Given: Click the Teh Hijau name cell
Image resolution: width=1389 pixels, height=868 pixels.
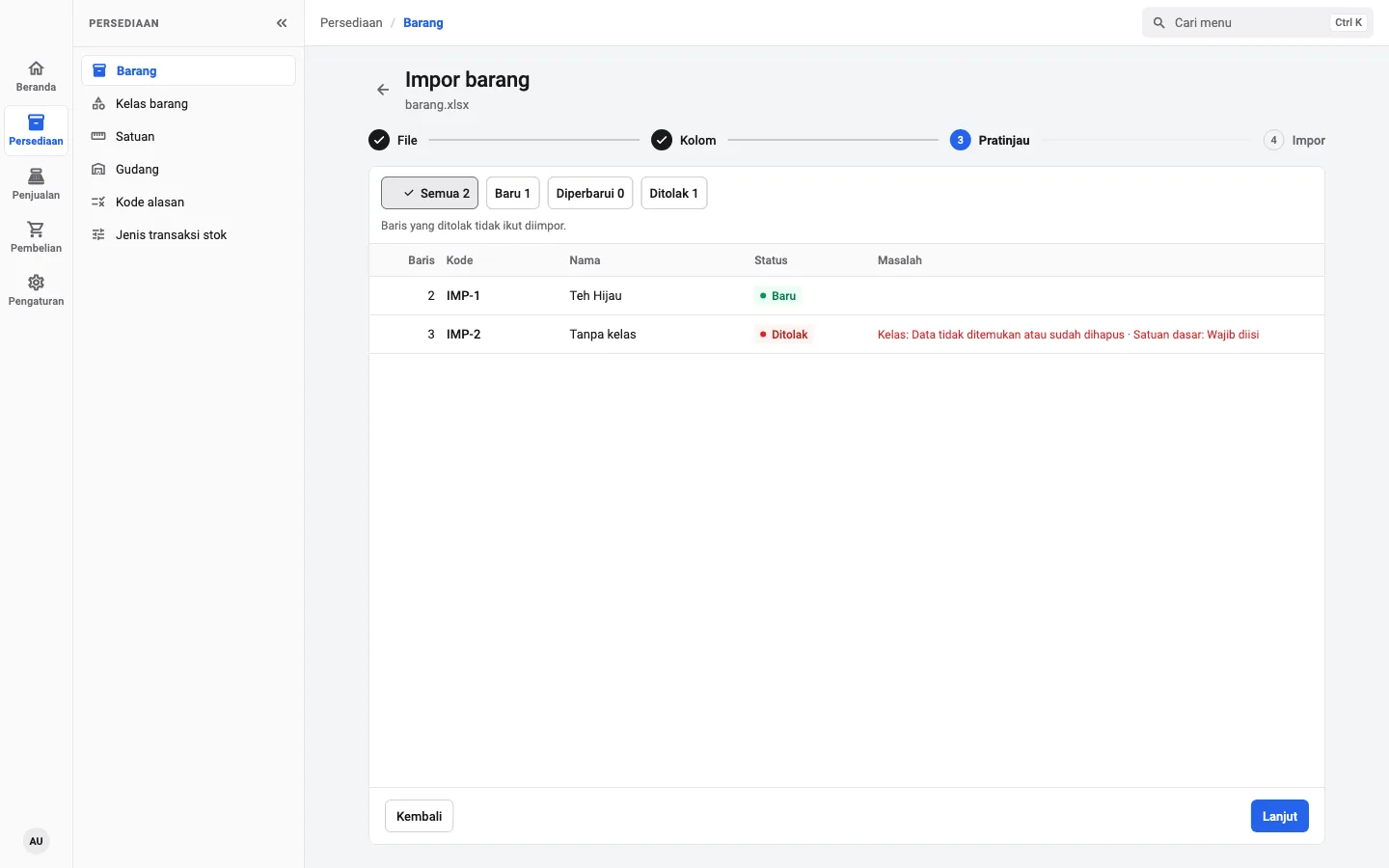Looking at the screenshot, I should pos(596,296).
